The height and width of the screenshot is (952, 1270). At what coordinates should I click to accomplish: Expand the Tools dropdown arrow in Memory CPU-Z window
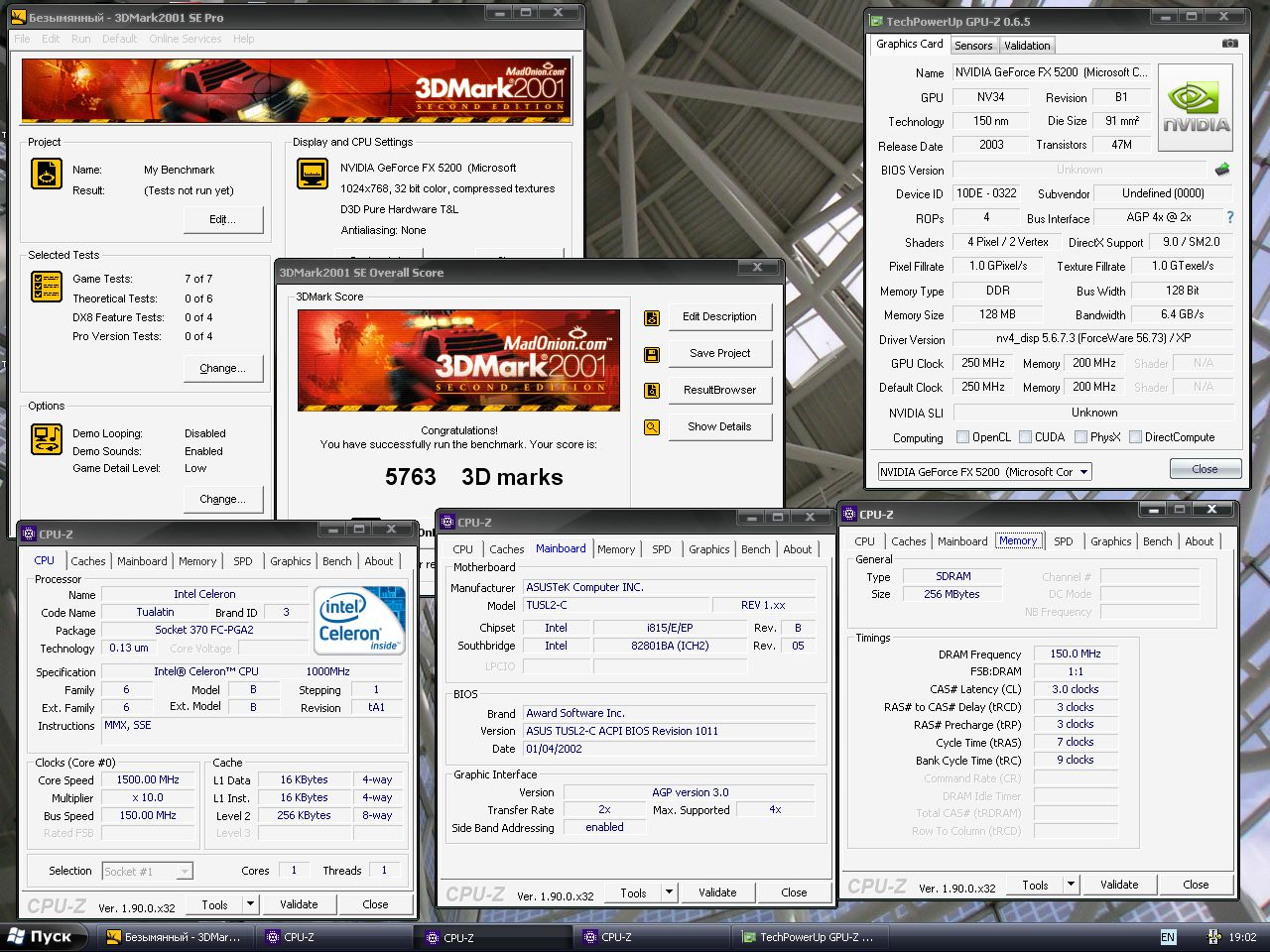pyautogui.click(x=1071, y=885)
